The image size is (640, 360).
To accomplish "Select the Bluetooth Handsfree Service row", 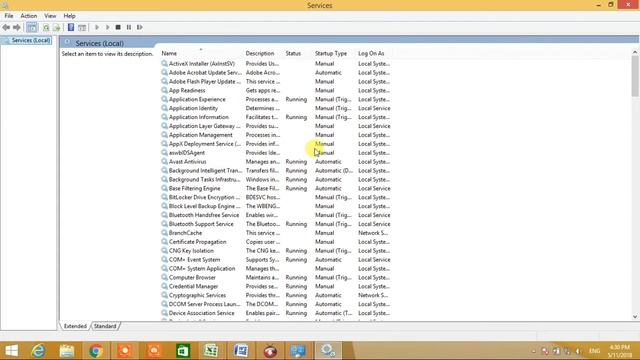I will (x=276, y=215).
